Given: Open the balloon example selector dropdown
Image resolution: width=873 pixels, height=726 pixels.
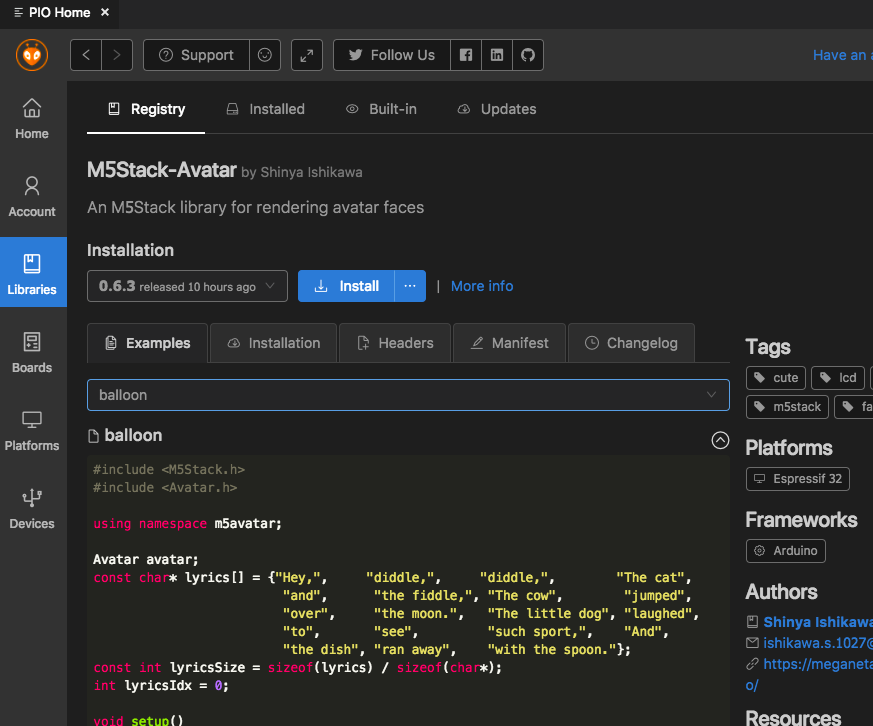Looking at the screenshot, I should pos(408,395).
